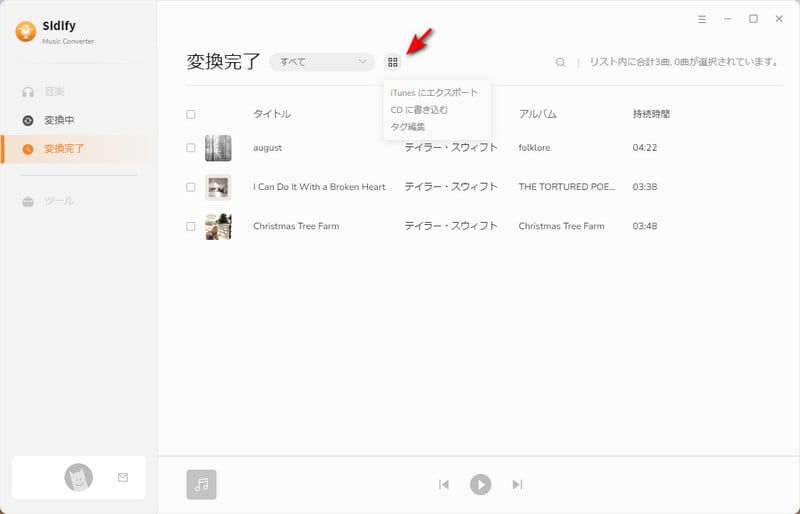This screenshot has width=800, height=514.
Task: Click the タイトル column header
Action: (272, 114)
